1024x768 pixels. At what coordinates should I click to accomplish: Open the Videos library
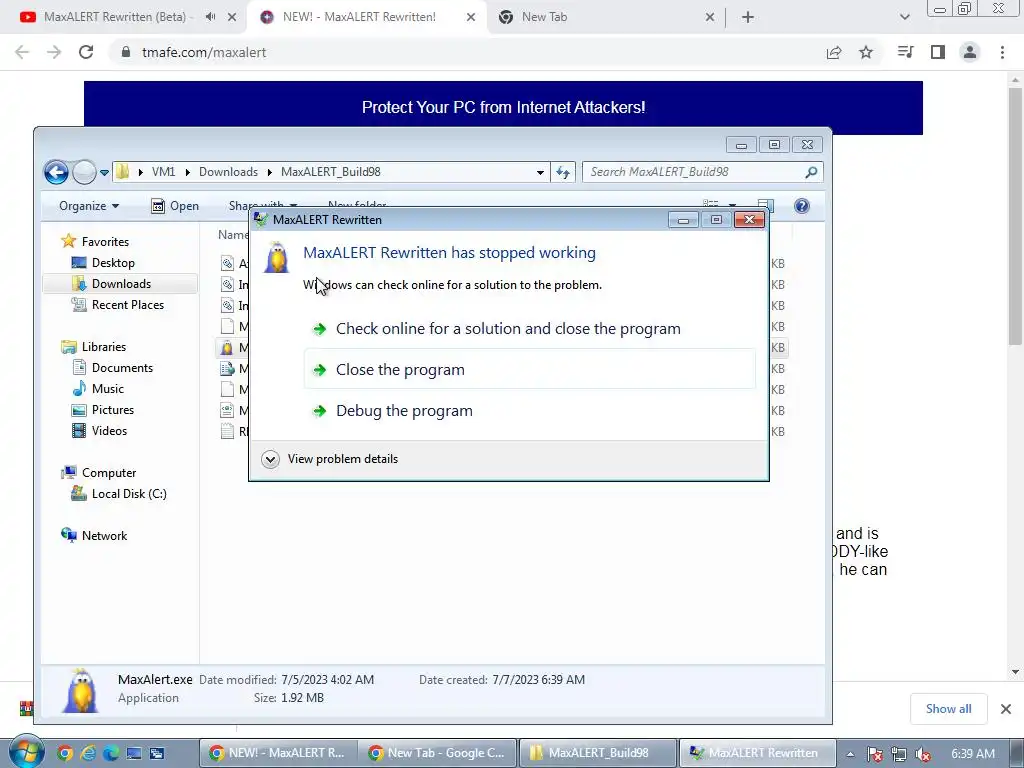click(109, 430)
